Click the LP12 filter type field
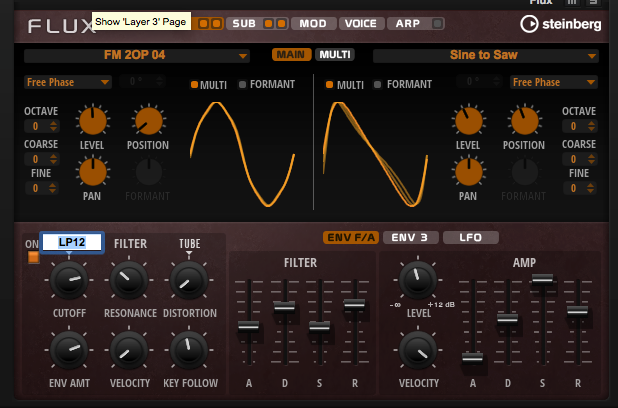The width and height of the screenshot is (618, 408). click(x=72, y=242)
